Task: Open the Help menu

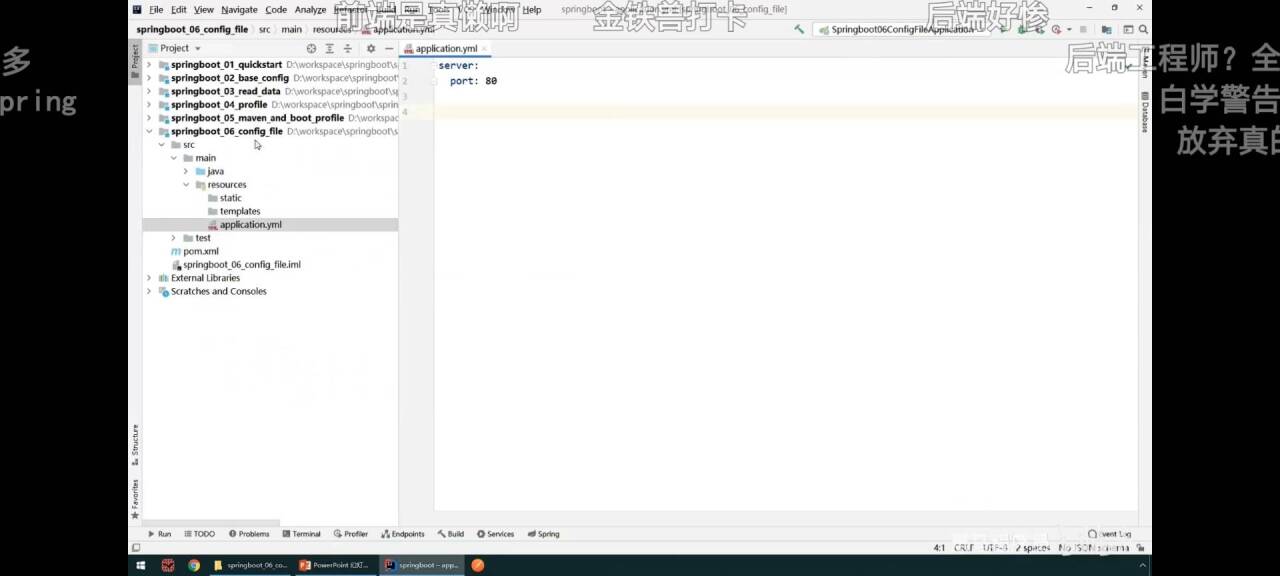Action: click(x=532, y=10)
